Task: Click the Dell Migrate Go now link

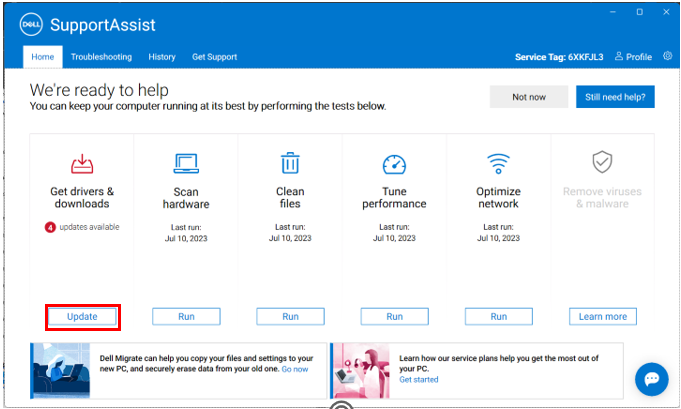Action: pos(295,369)
